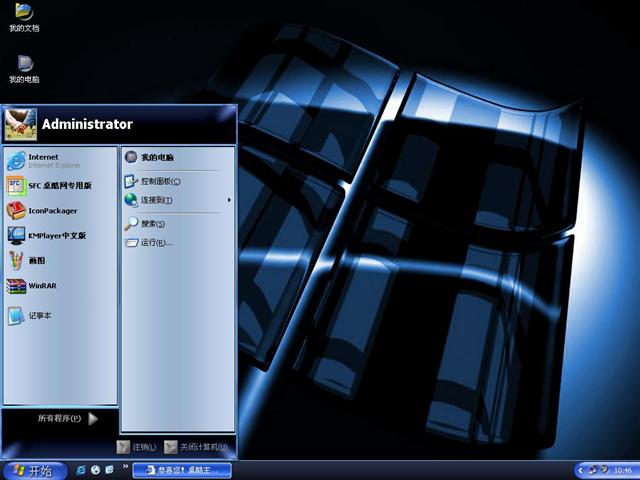640x480 pixels.
Task: Open the 运行 (Run) dialog entry
Action: [x=155, y=242]
